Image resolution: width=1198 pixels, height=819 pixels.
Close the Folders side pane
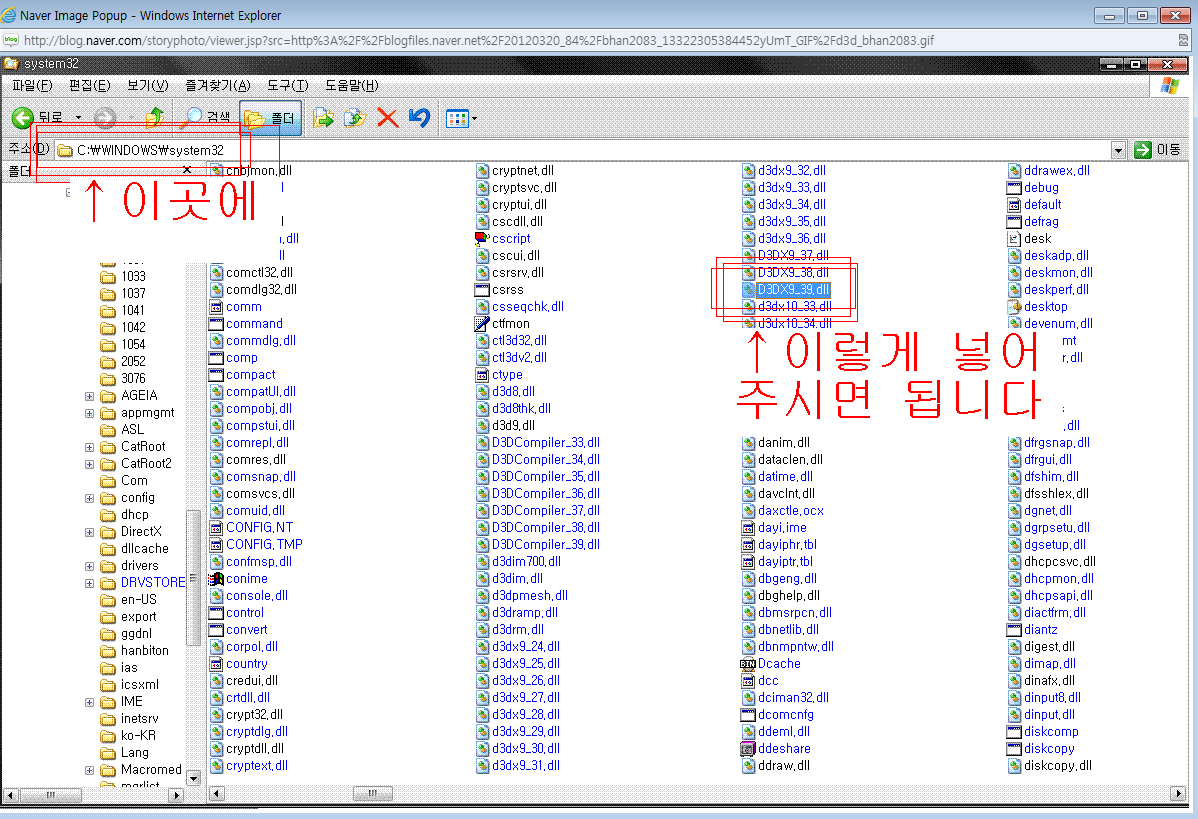tap(187, 171)
